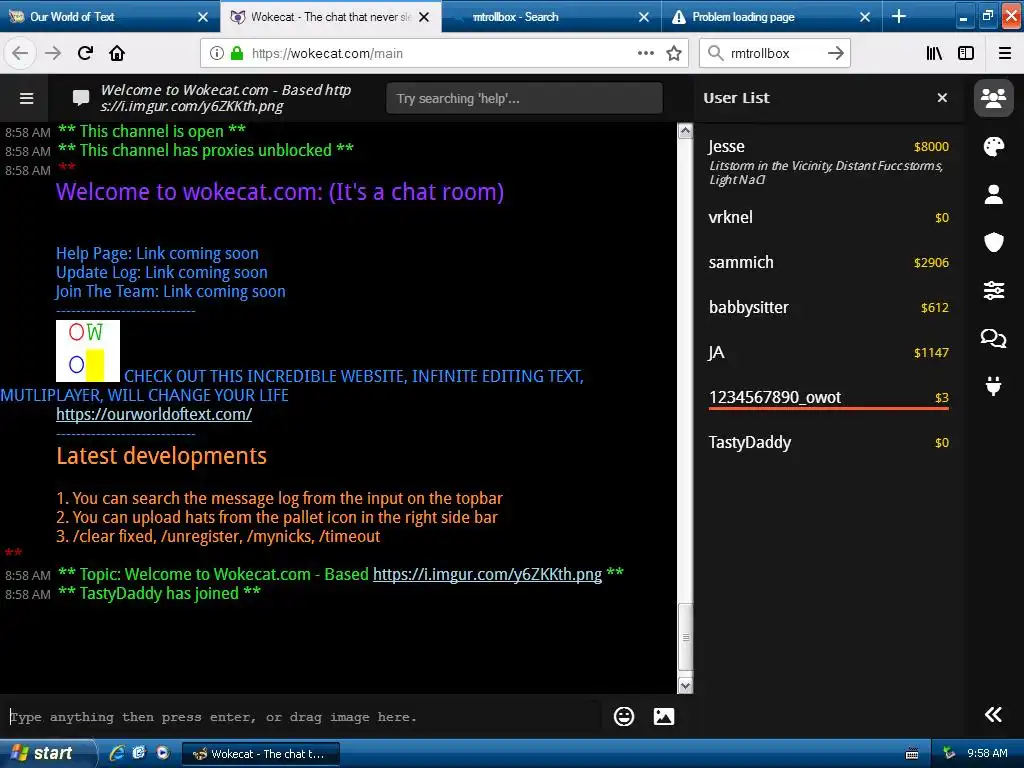Viewport: 1024px width, 768px height.
Task: Close the User List panel
Action: [x=942, y=98]
